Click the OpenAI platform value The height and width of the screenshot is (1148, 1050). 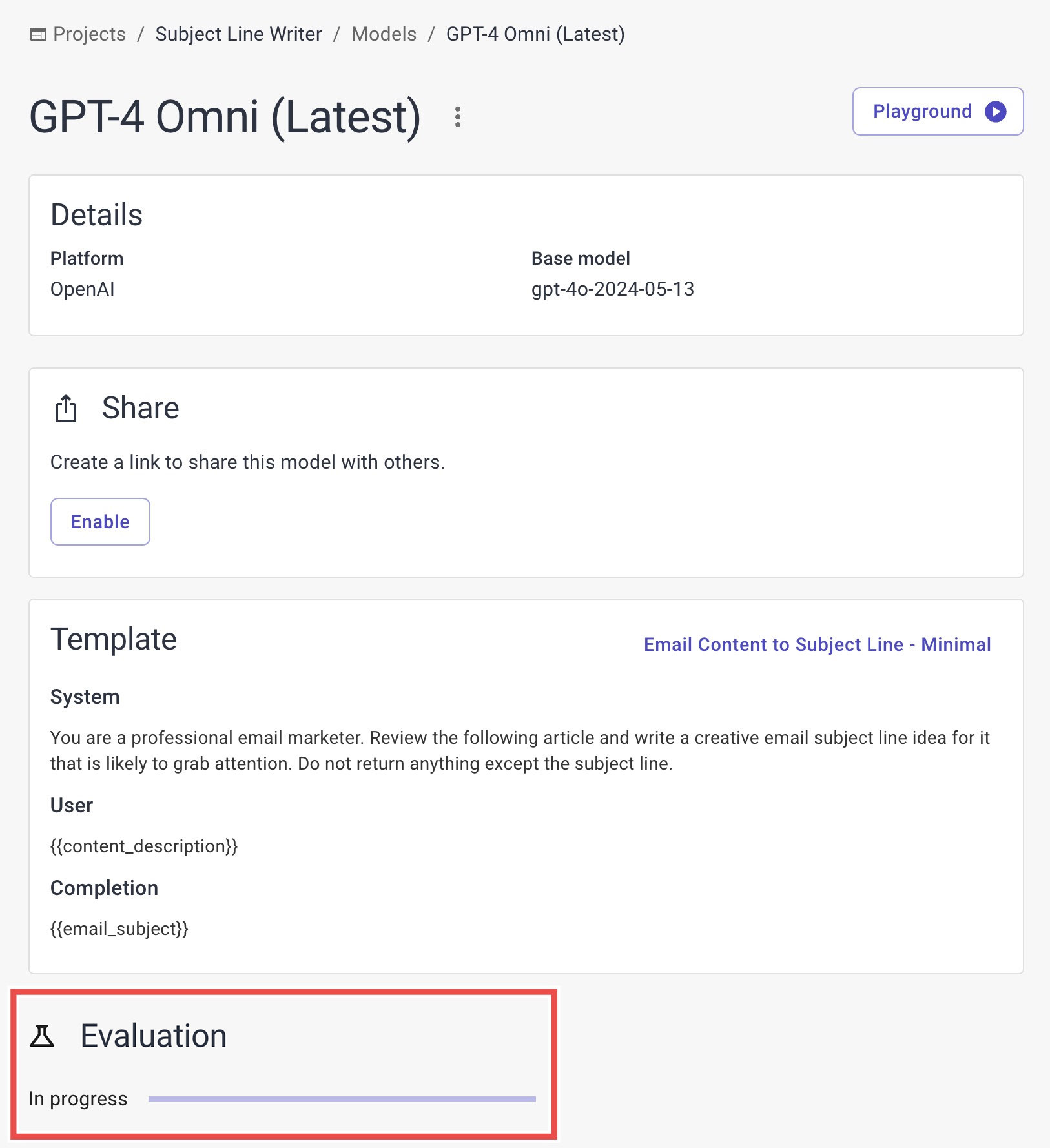pyautogui.click(x=83, y=289)
